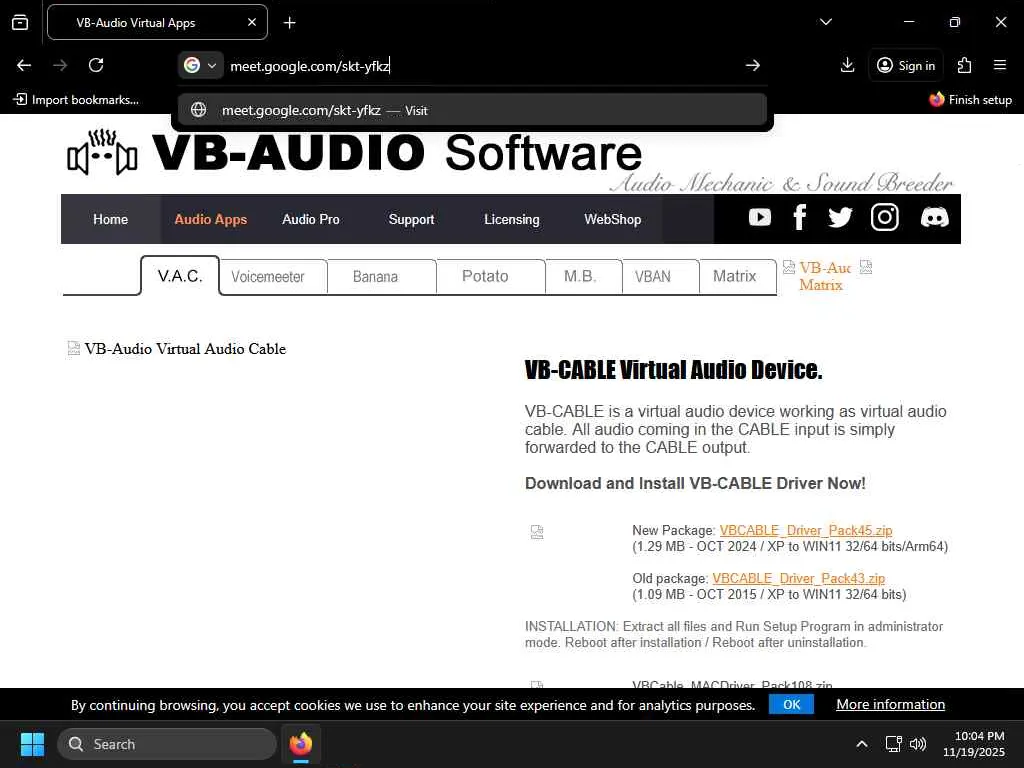Click Finish setup Firefox button

970,100
